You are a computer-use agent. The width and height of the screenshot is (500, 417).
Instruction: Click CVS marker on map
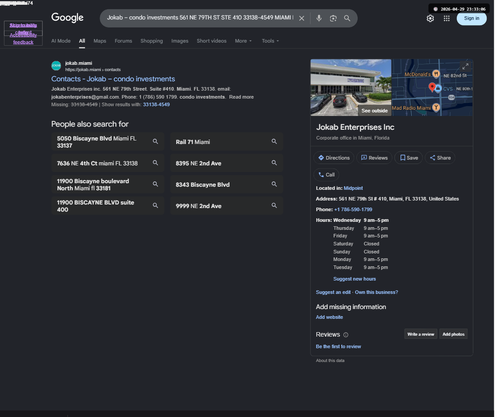(x=438, y=89)
